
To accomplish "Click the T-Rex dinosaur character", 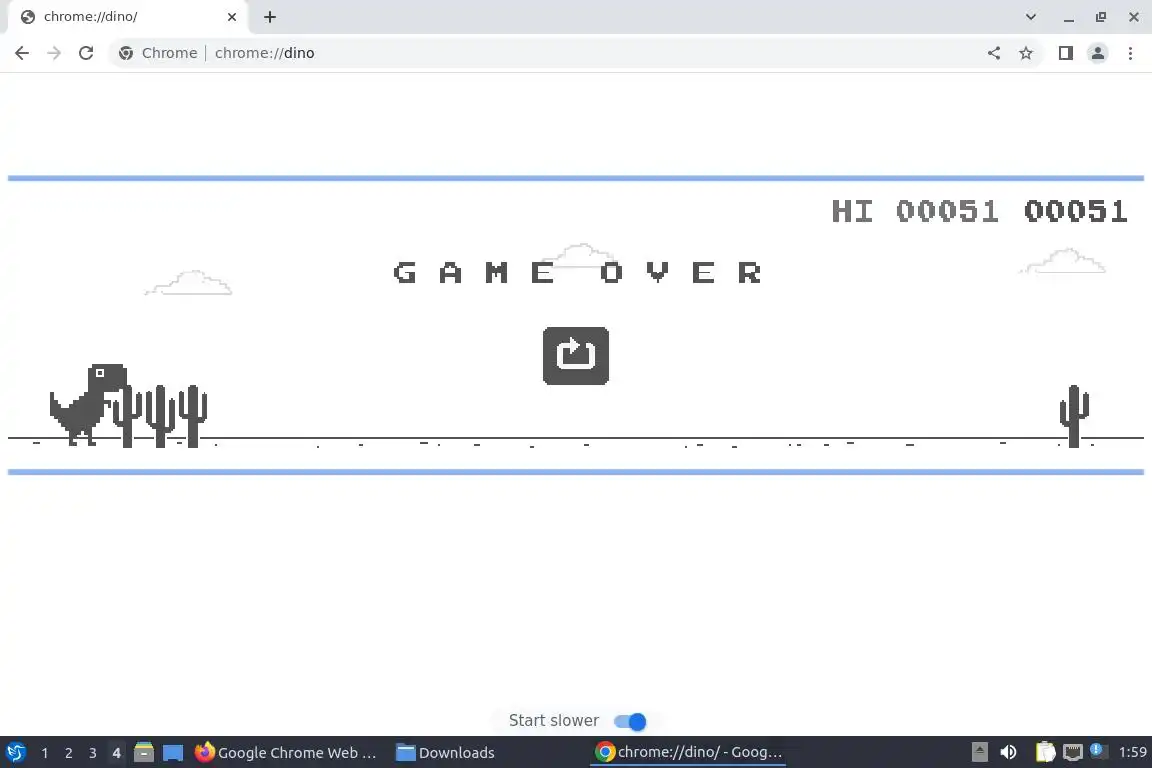I will 88,404.
